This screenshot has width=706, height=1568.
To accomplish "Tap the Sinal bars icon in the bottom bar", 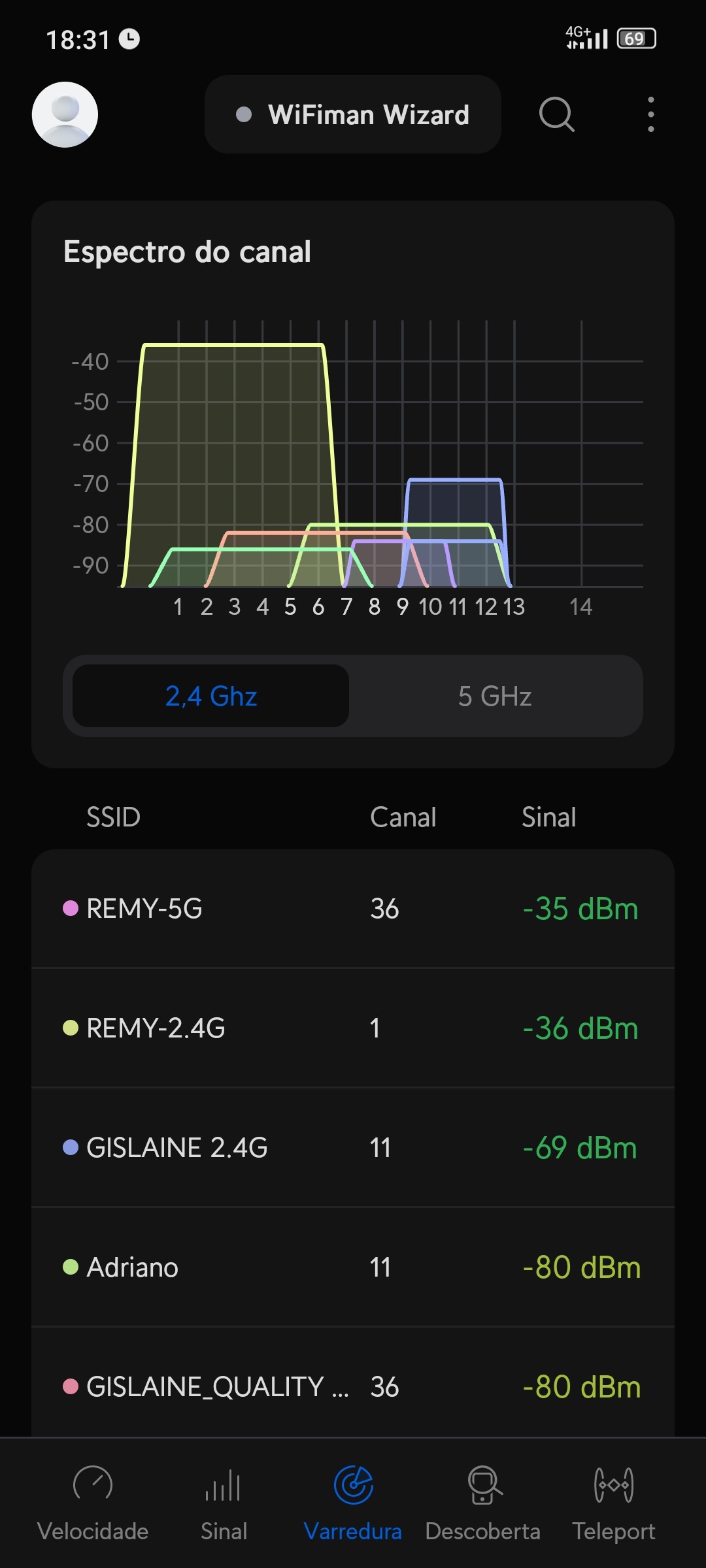I will click(x=224, y=1486).
